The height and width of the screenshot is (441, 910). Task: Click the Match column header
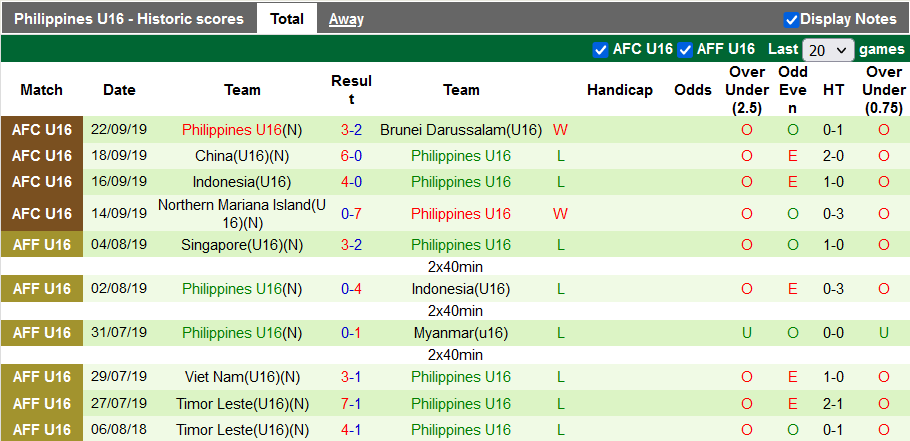41,90
